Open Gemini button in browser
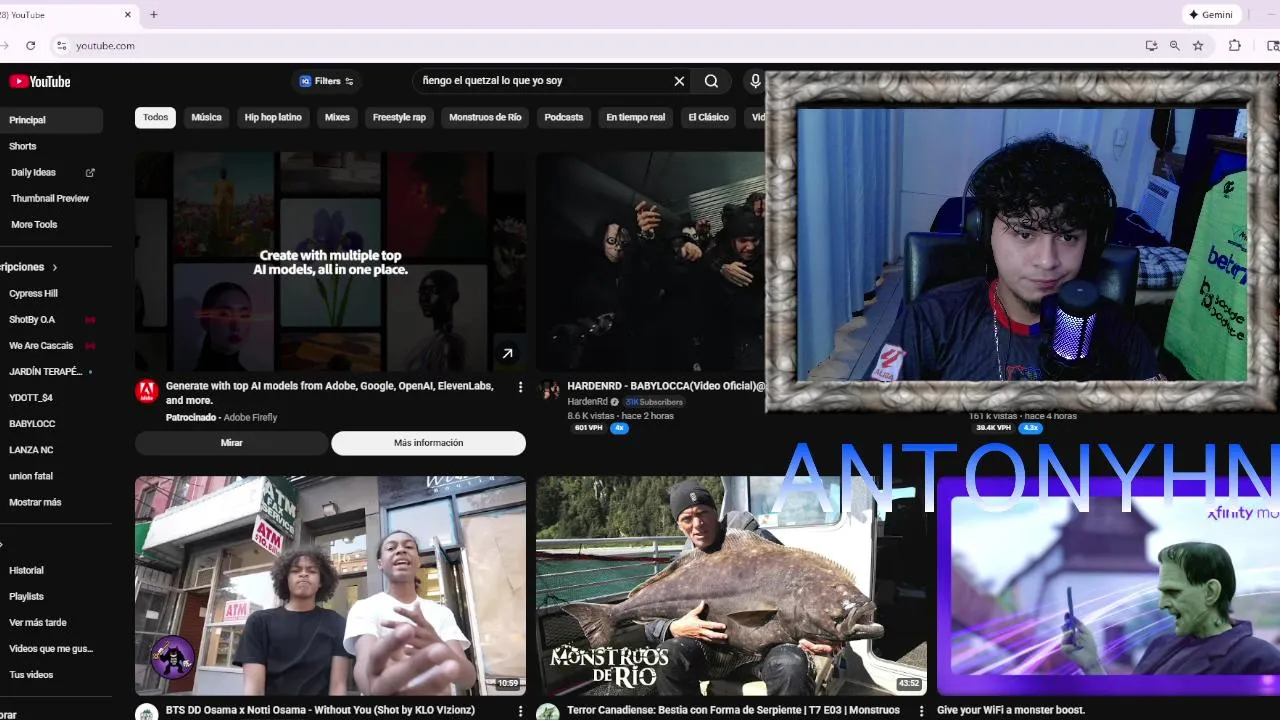The image size is (1280, 720). 1211,15
